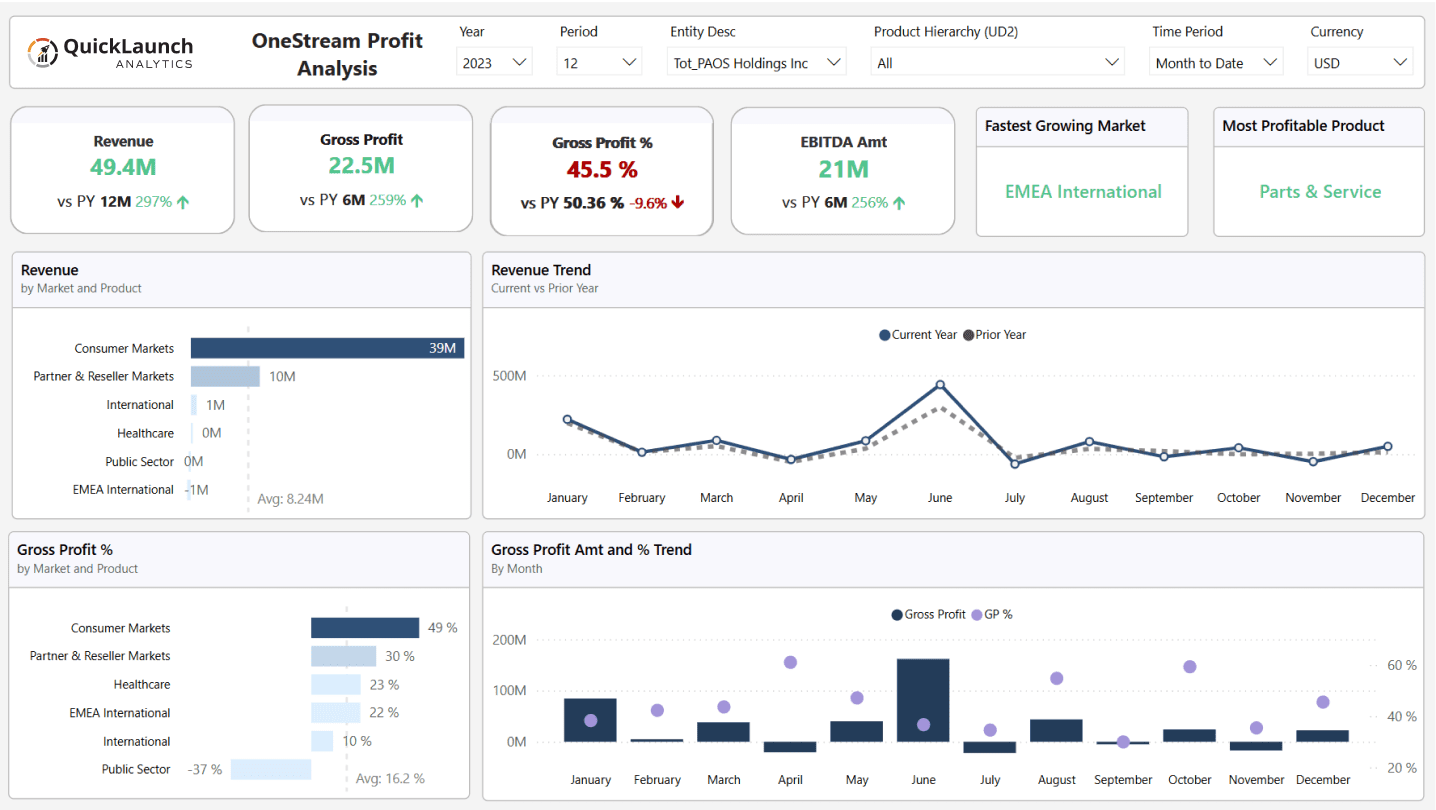Click the Avg: 8.24M label
1436x810 pixels.
pos(290,498)
